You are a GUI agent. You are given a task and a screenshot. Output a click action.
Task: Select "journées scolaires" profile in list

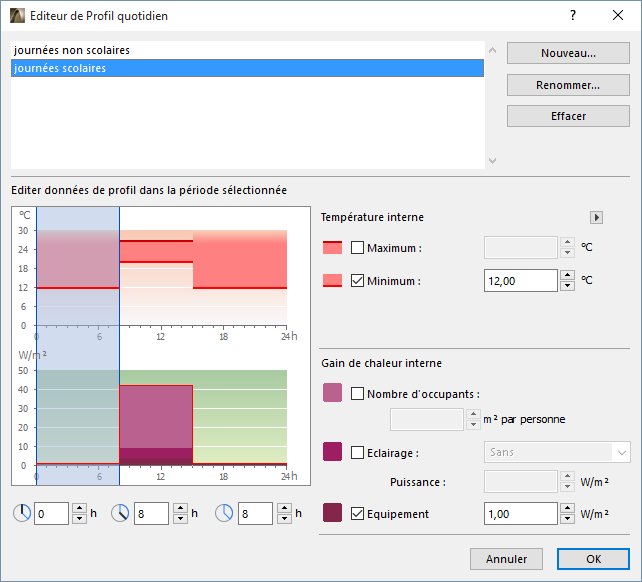[x=60, y=68]
